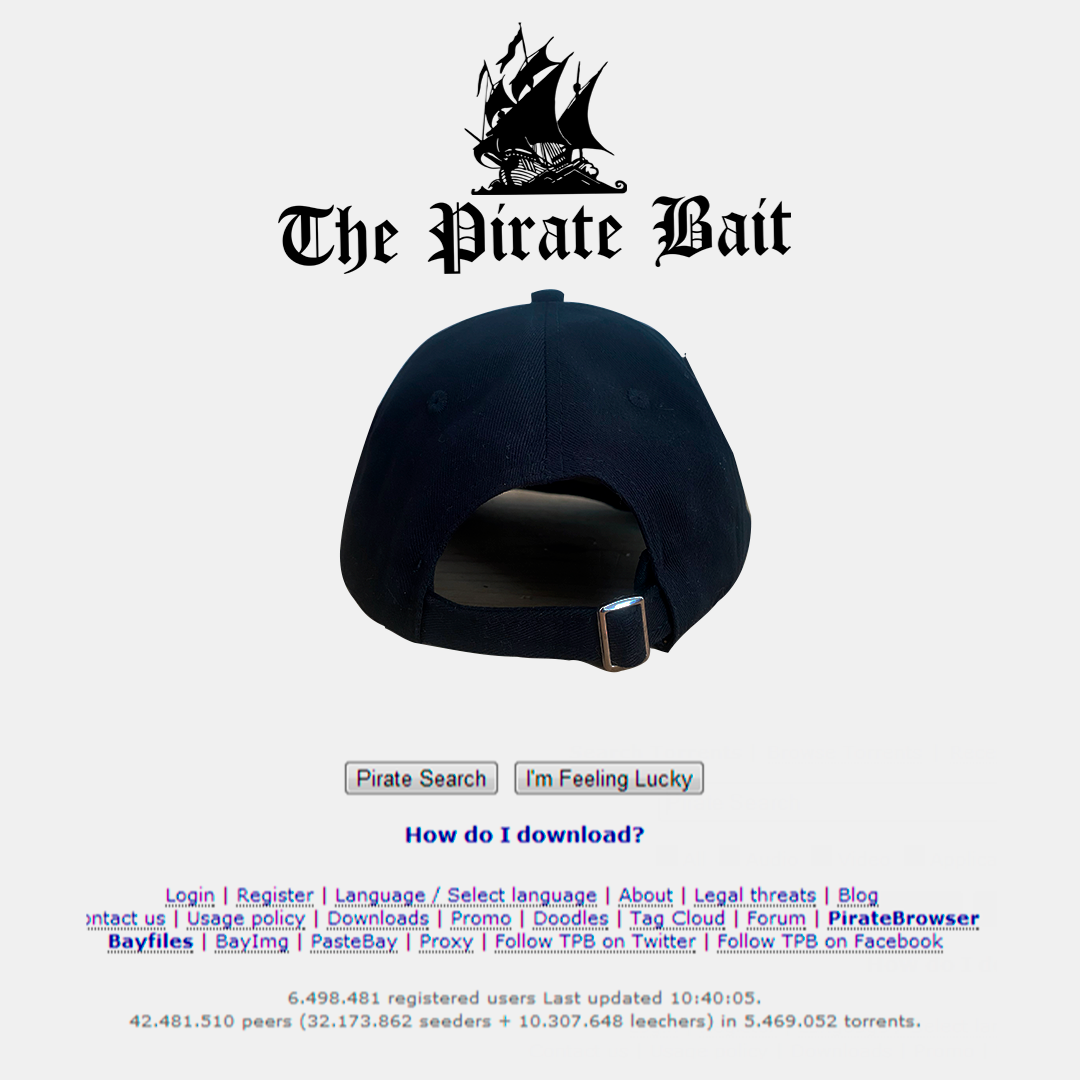Go to the Register link
Viewport: 1080px width, 1080px height.
point(275,895)
